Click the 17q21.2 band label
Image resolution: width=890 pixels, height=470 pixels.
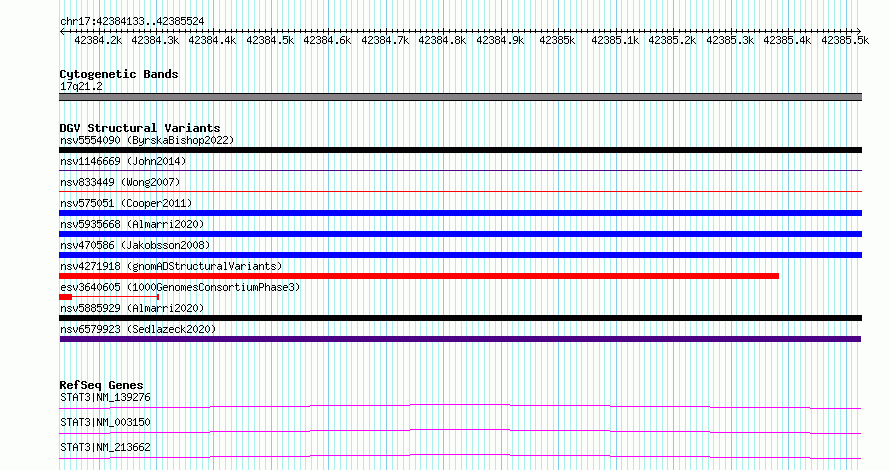click(81, 87)
